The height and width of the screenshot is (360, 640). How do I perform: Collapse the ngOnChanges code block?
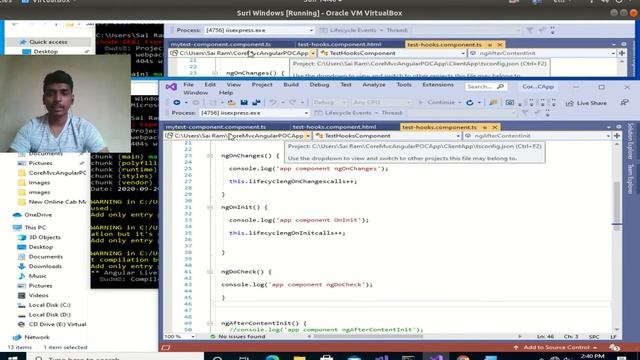click(x=210, y=156)
